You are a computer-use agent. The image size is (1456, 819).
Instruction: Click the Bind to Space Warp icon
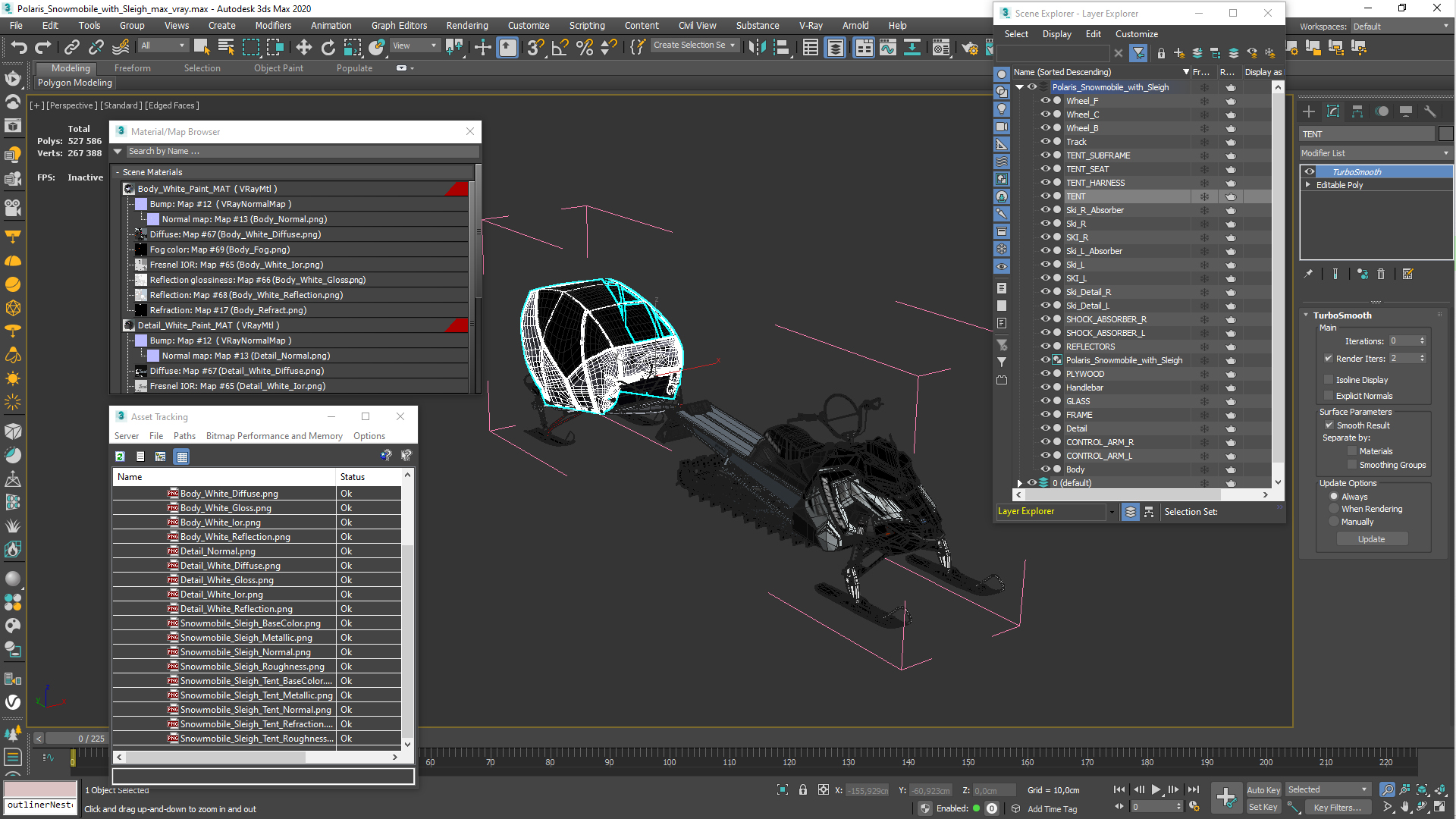click(121, 47)
